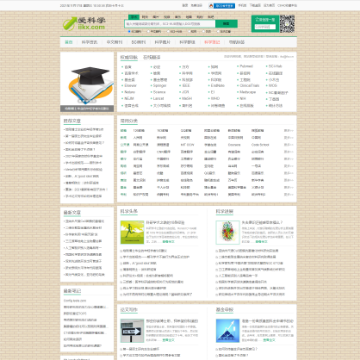The image size is (360, 360).
Task: Open the Springer link
Action: (160, 86)
